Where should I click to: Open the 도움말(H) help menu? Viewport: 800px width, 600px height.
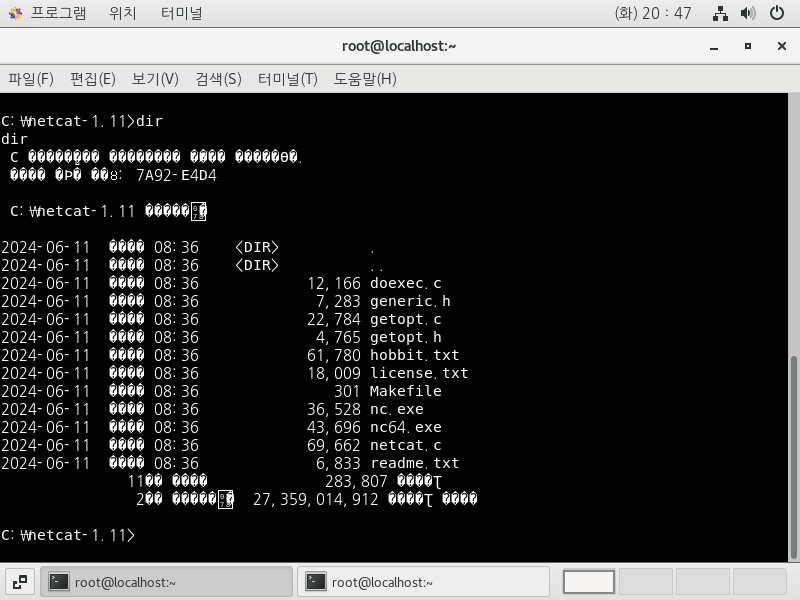(365, 79)
